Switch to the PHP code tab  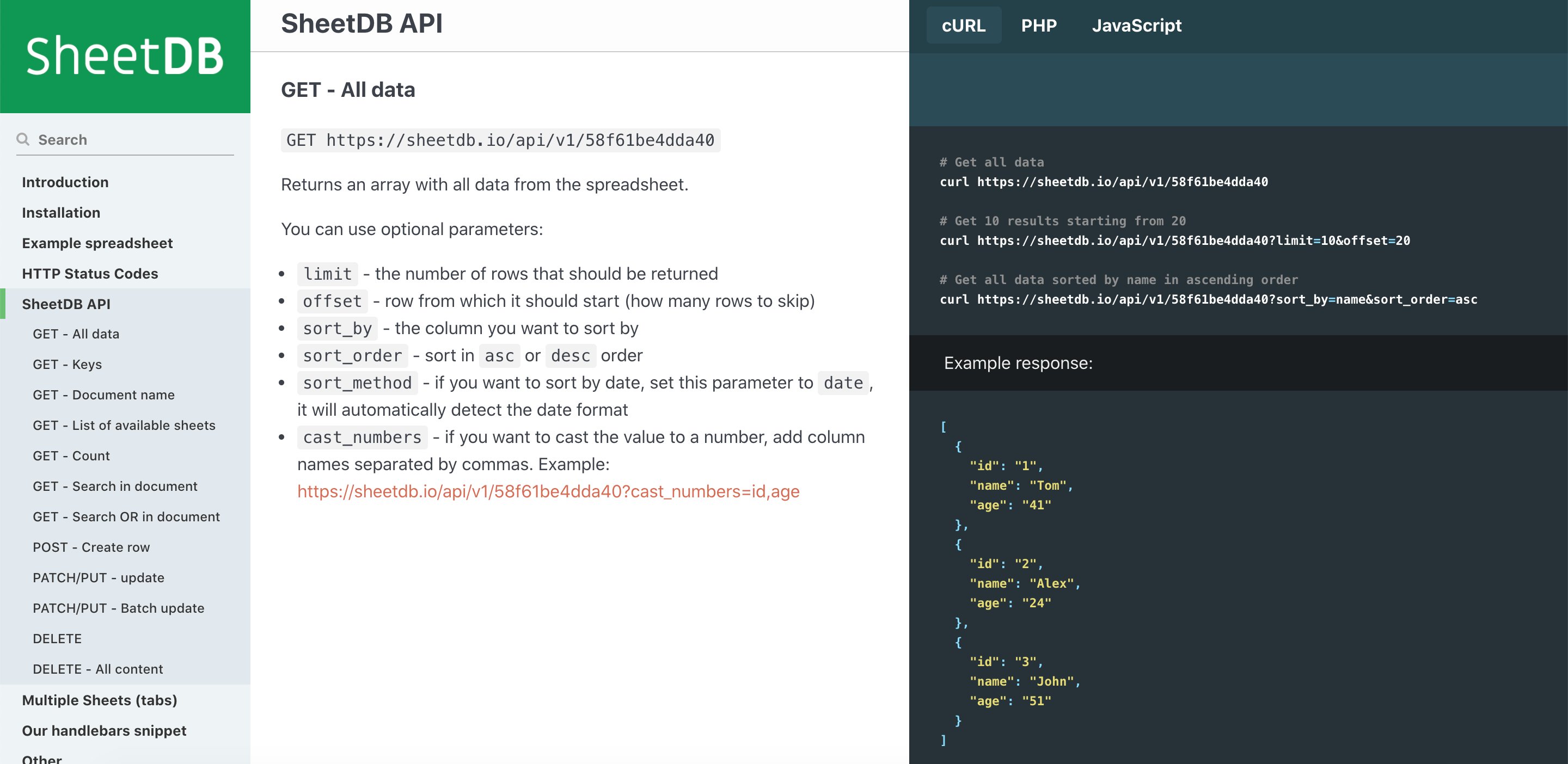point(1038,26)
